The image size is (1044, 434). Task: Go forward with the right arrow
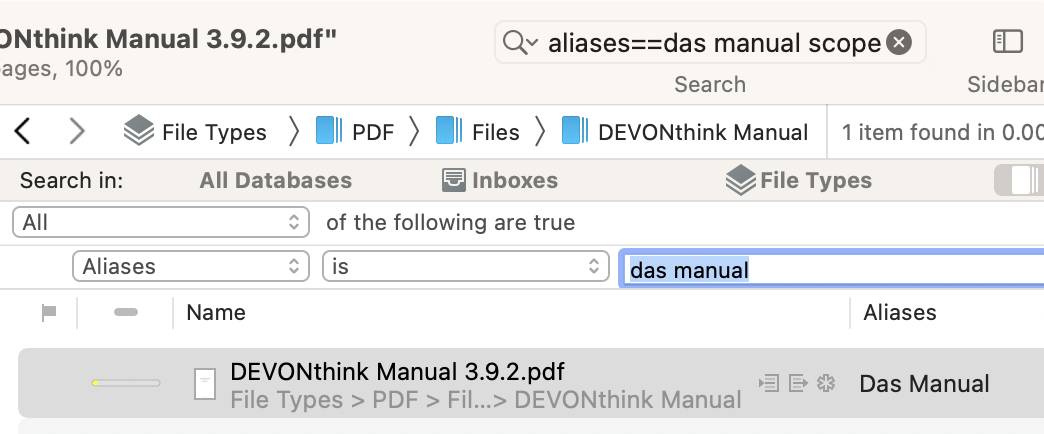point(77,131)
